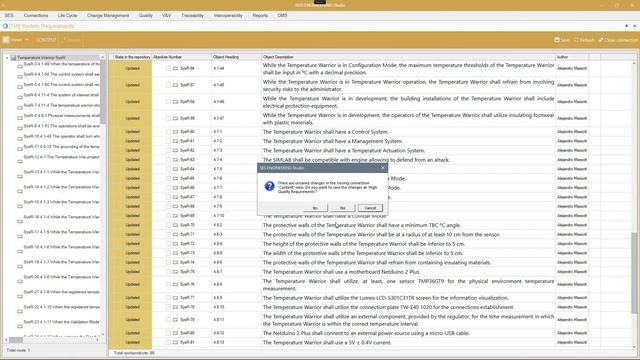Tick the checkbox for row SysR-60
The image size is (640, 360).
tap(168, 132)
